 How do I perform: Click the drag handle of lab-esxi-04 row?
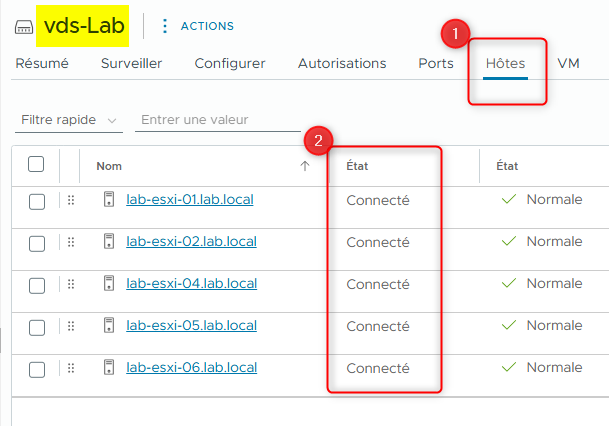point(71,284)
